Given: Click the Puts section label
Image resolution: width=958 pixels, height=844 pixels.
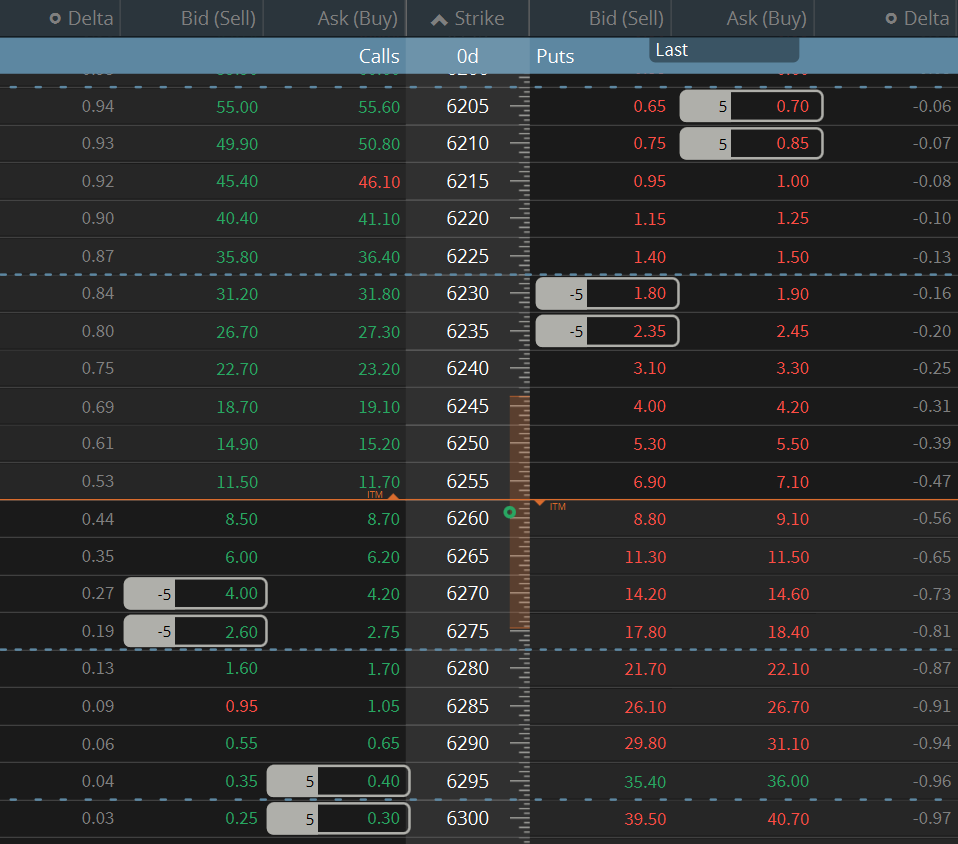Looking at the screenshot, I should coord(555,56).
